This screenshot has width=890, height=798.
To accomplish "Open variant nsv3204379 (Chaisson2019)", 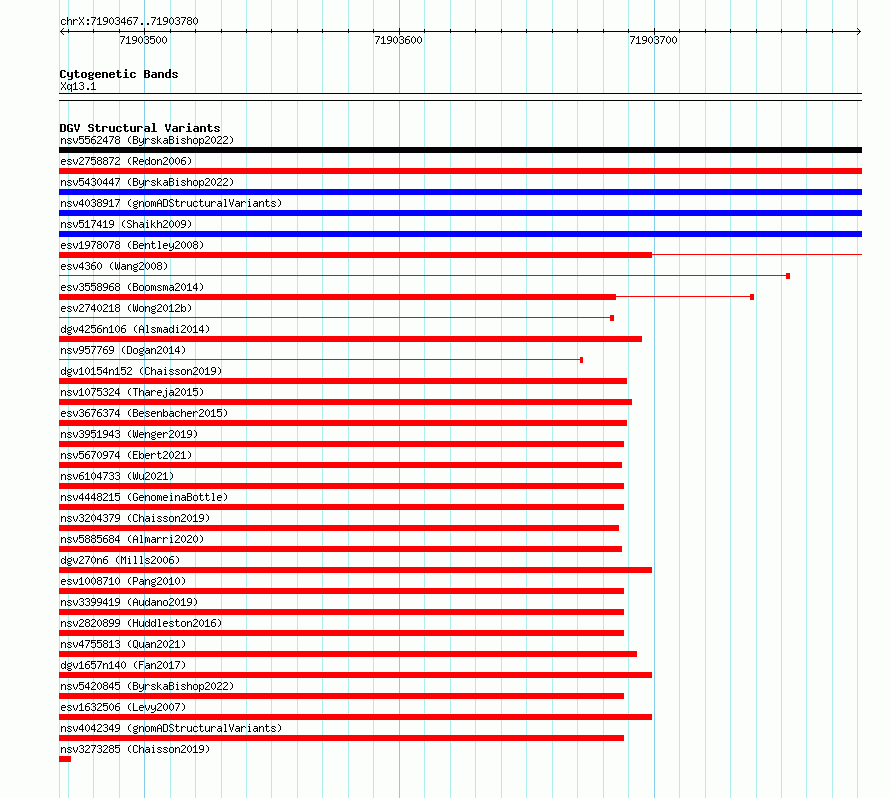I will tap(135, 518).
